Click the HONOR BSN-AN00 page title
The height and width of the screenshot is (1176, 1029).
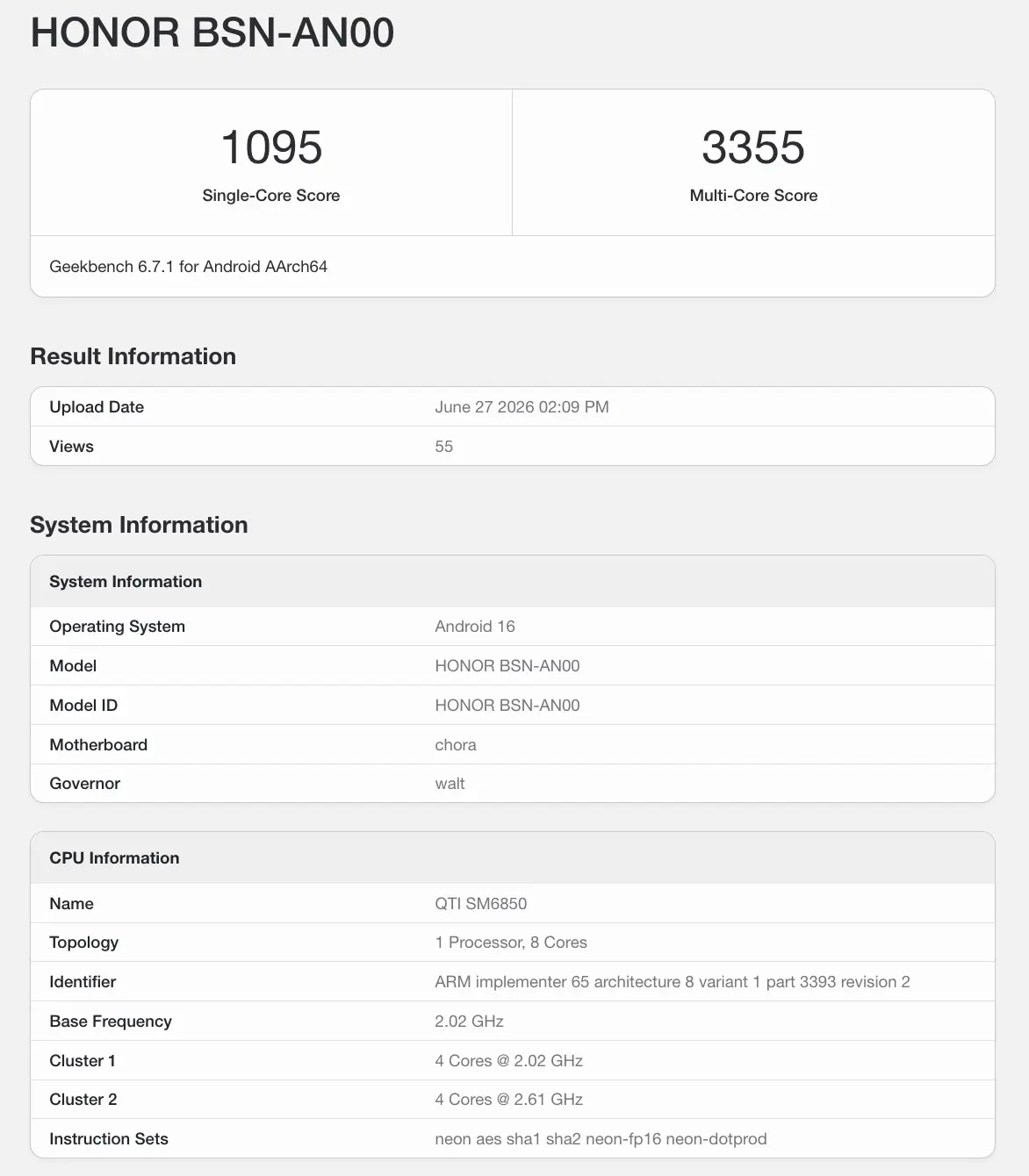coord(212,33)
